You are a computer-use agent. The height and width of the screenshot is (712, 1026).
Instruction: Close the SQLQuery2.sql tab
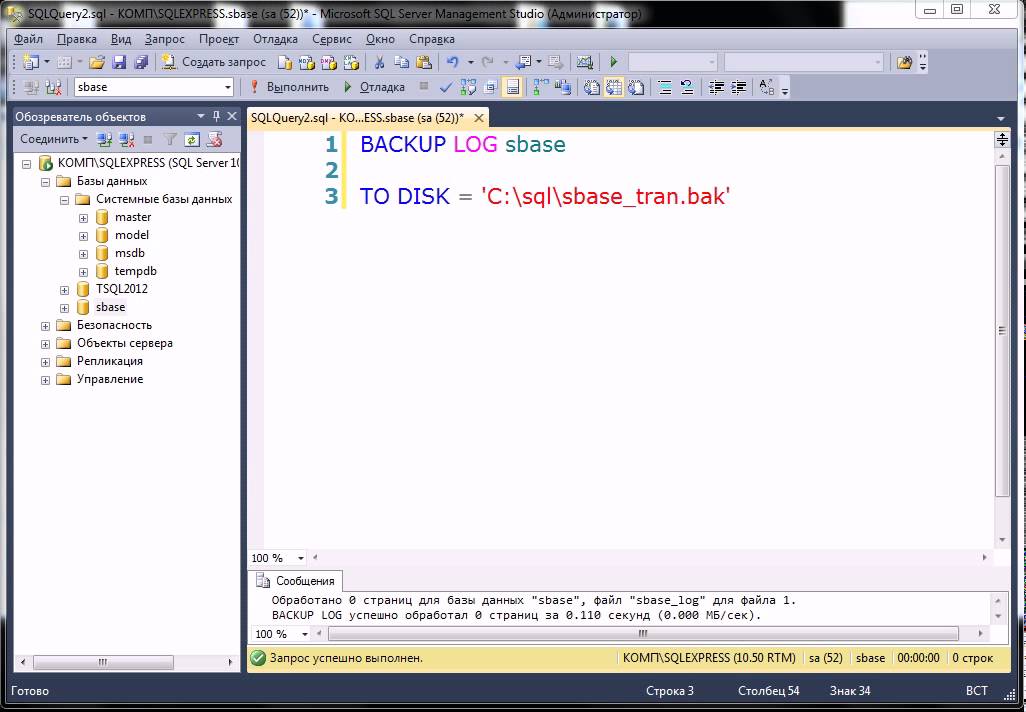[x=479, y=118]
